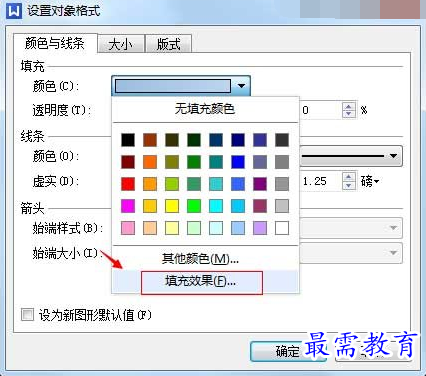
Task: Decrease line weight with down arrow
Action: click(349, 185)
